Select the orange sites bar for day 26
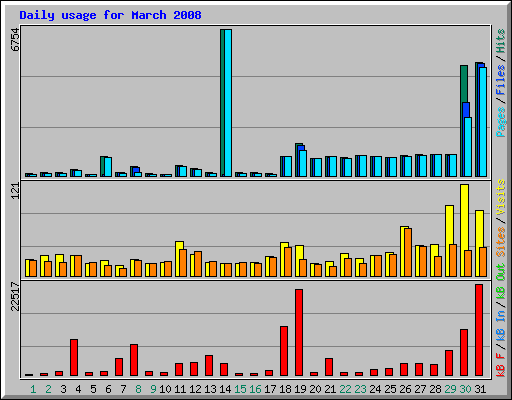 (x=408, y=252)
